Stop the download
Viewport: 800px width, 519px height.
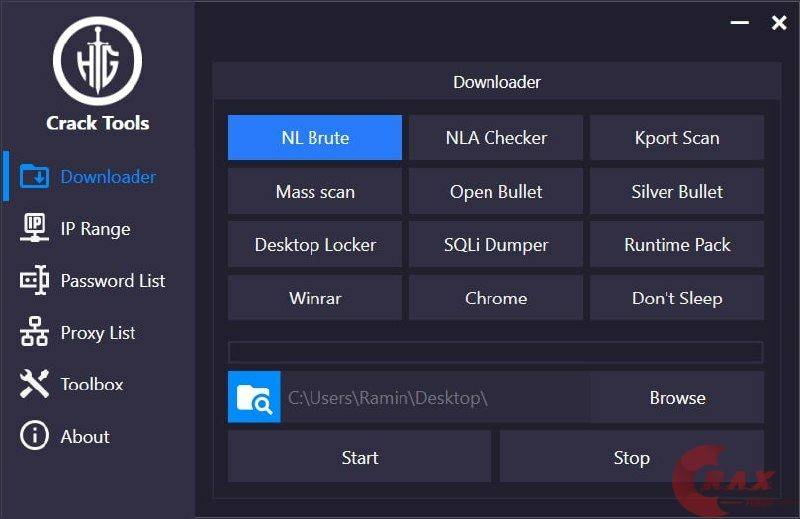point(632,457)
